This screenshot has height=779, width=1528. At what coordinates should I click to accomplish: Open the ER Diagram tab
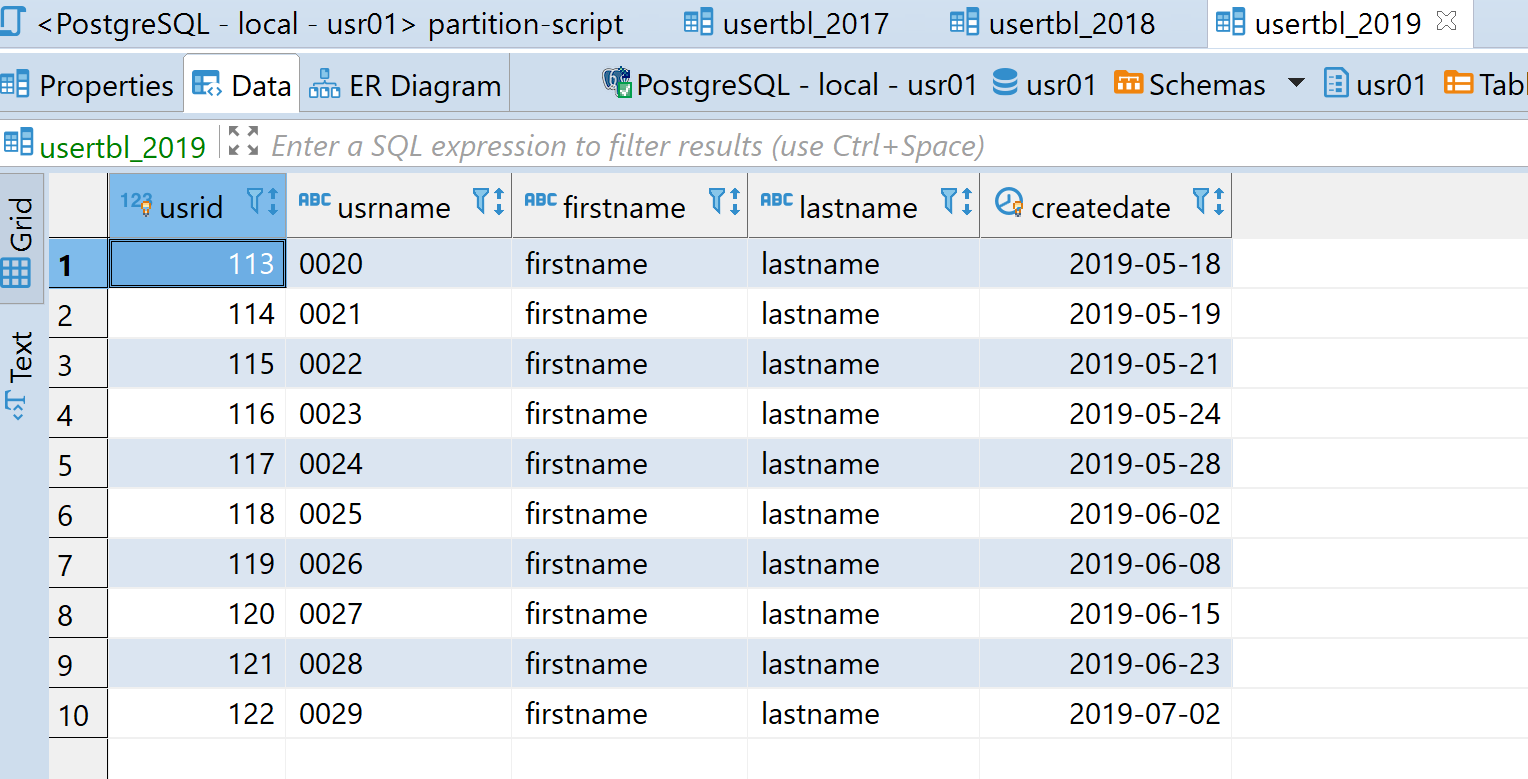click(x=405, y=86)
